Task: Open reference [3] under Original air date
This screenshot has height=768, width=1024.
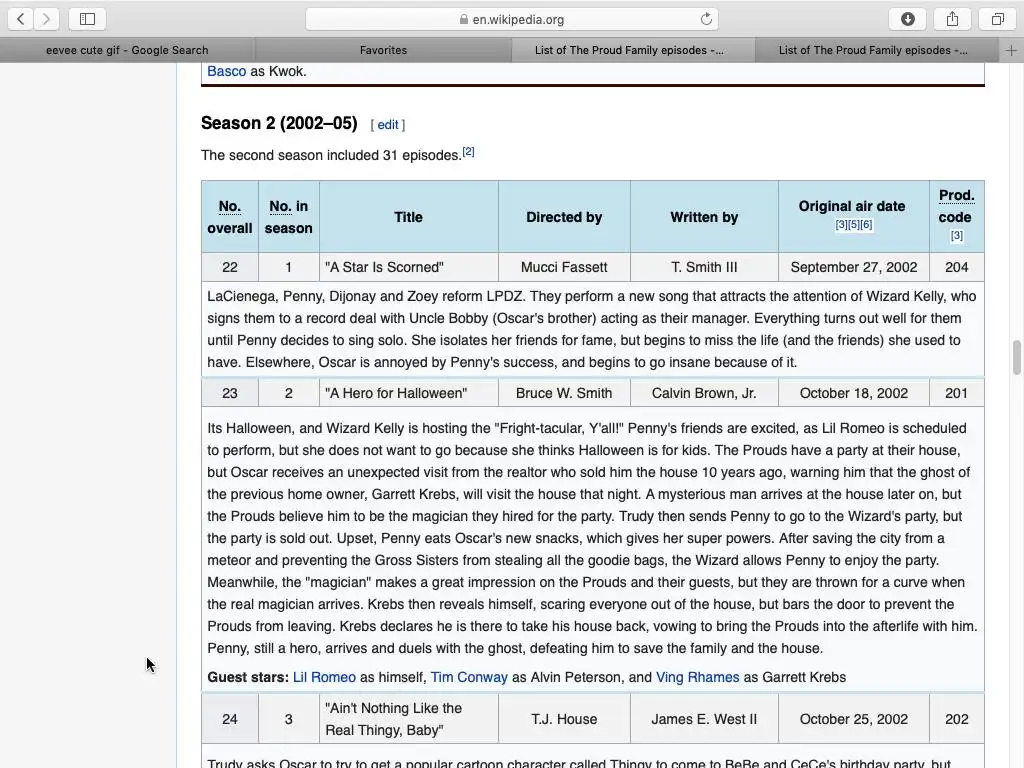Action: (x=841, y=225)
